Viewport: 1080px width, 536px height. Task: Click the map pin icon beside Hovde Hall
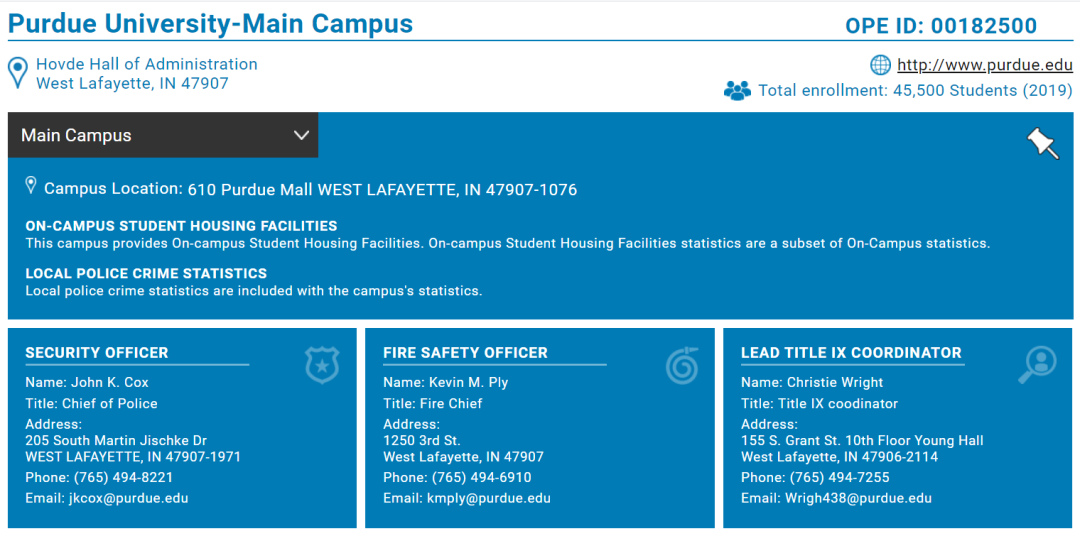17,73
